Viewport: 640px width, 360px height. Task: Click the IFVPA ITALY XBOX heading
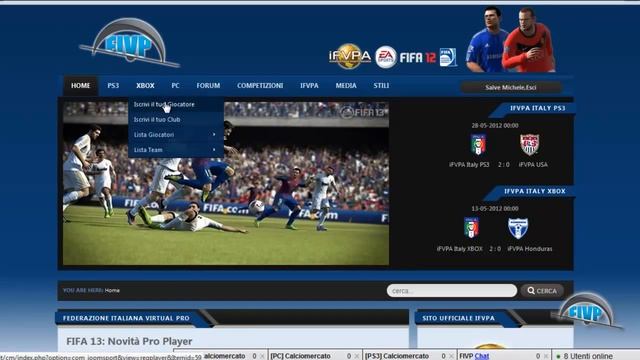535,191
